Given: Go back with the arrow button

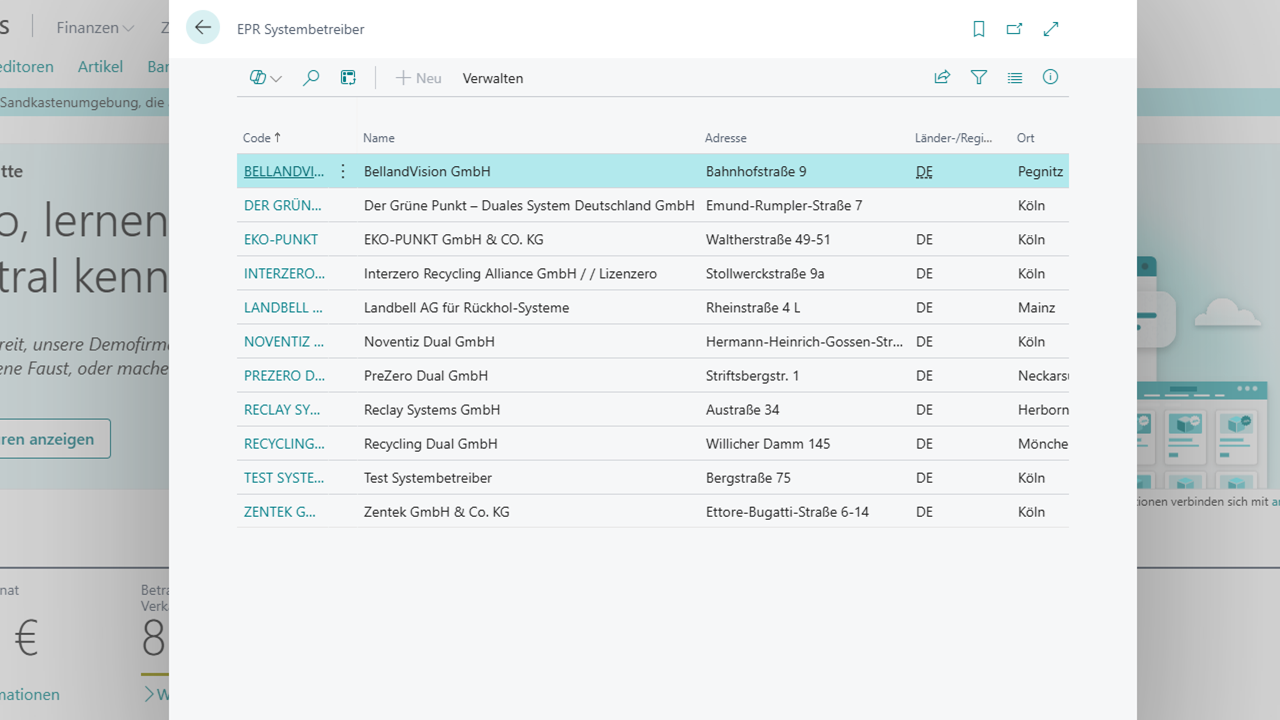Looking at the screenshot, I should click(203, 28).
